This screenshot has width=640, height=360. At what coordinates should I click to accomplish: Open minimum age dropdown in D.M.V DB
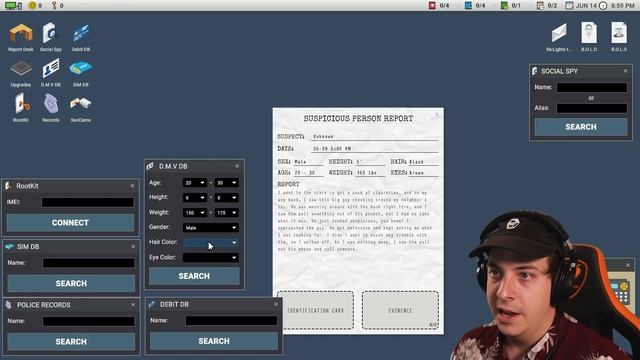point(194,183)
